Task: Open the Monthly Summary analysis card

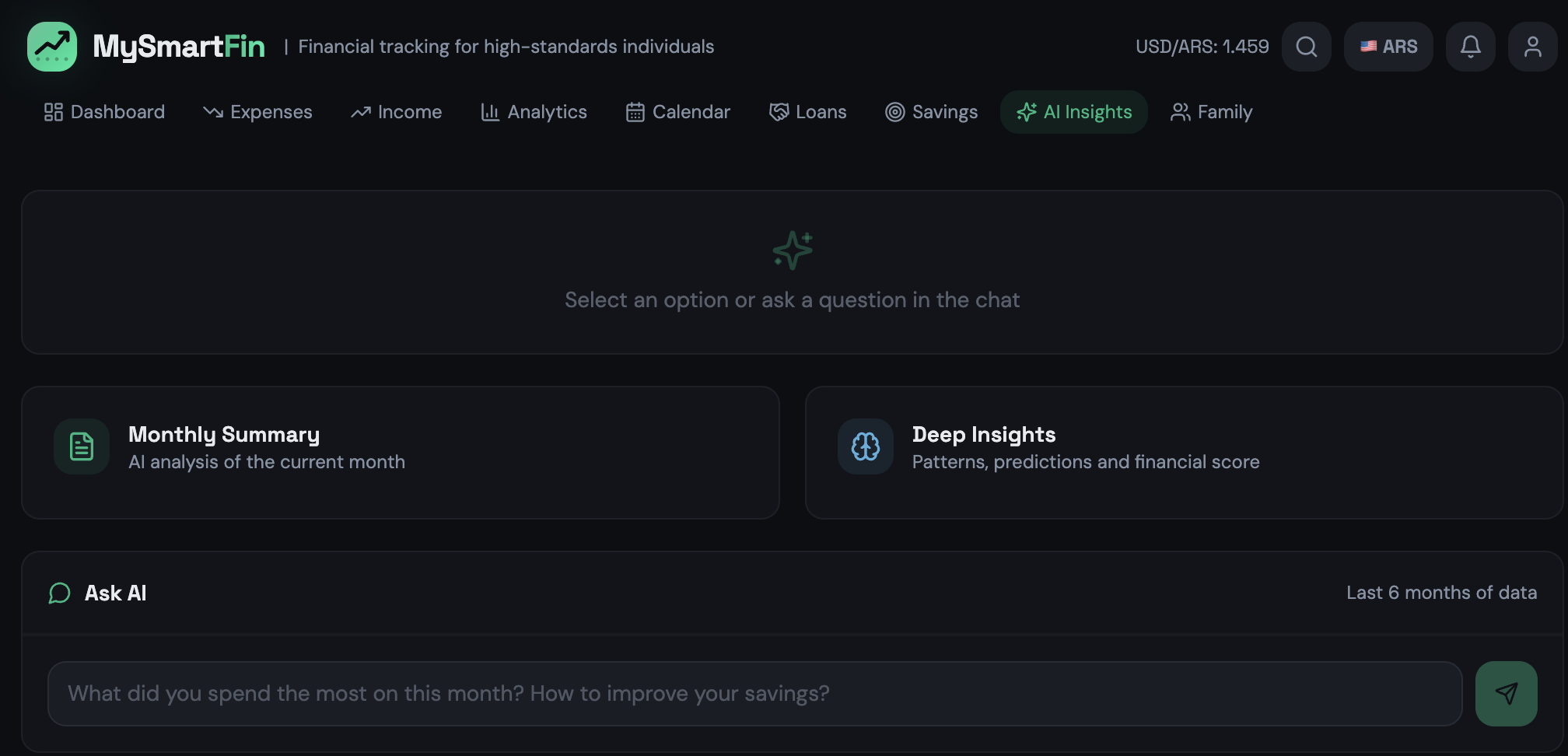Action: coord(400,453)
